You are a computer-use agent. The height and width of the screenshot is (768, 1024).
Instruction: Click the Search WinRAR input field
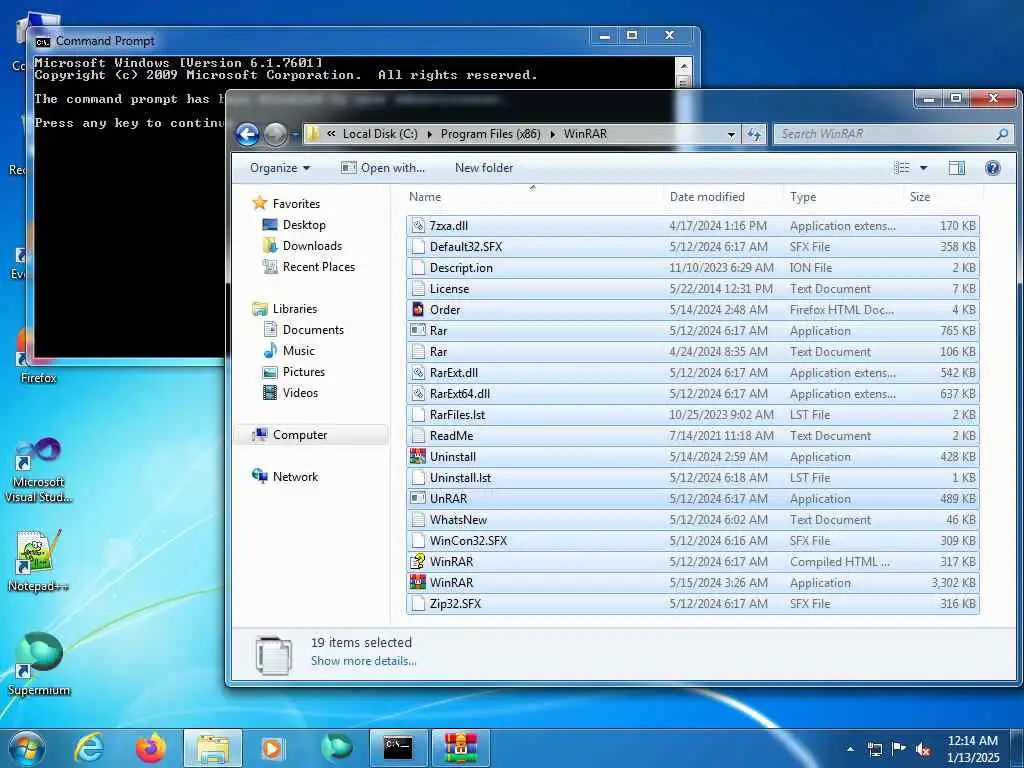[885, 134]
